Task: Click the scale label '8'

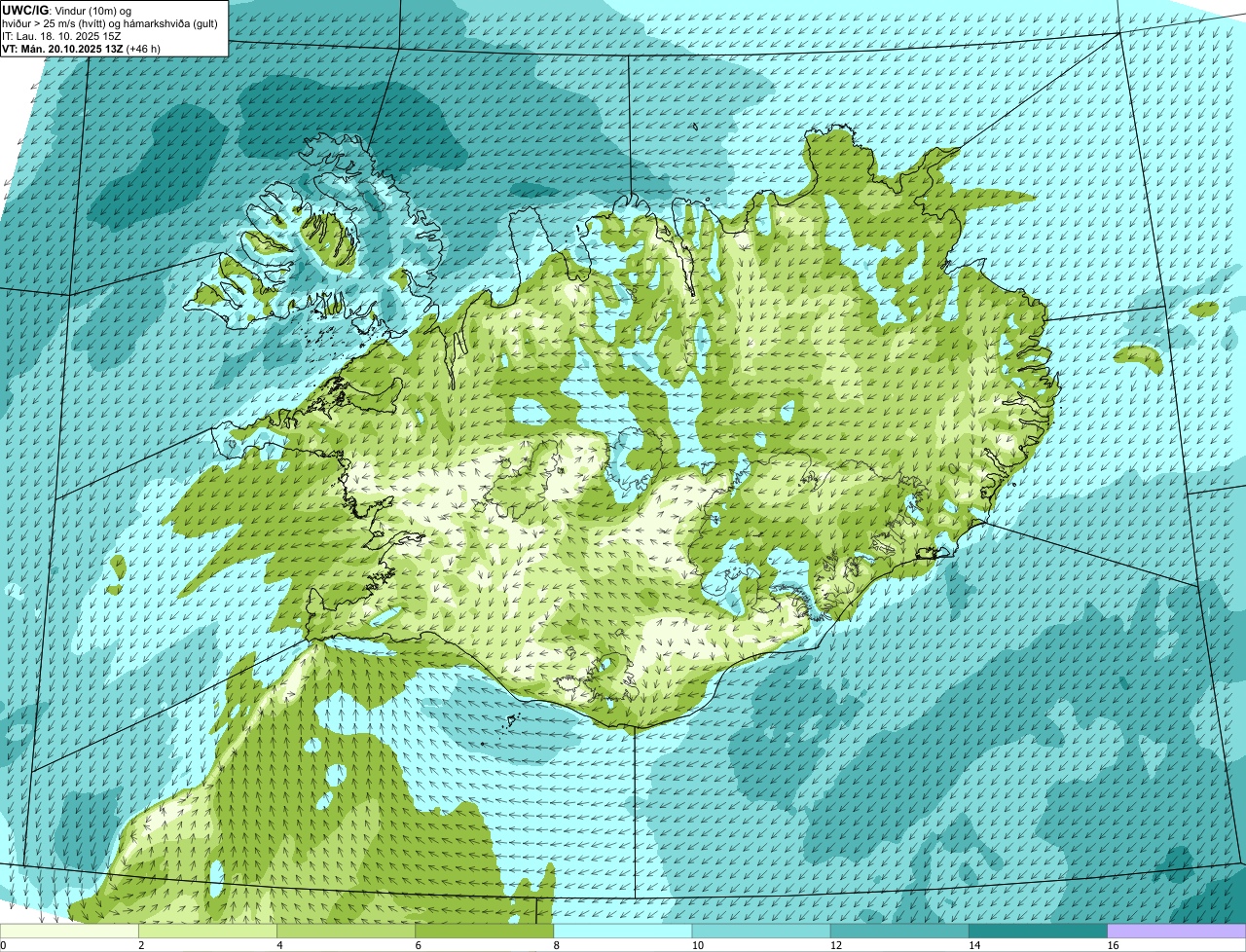Action: coord(556,945)
